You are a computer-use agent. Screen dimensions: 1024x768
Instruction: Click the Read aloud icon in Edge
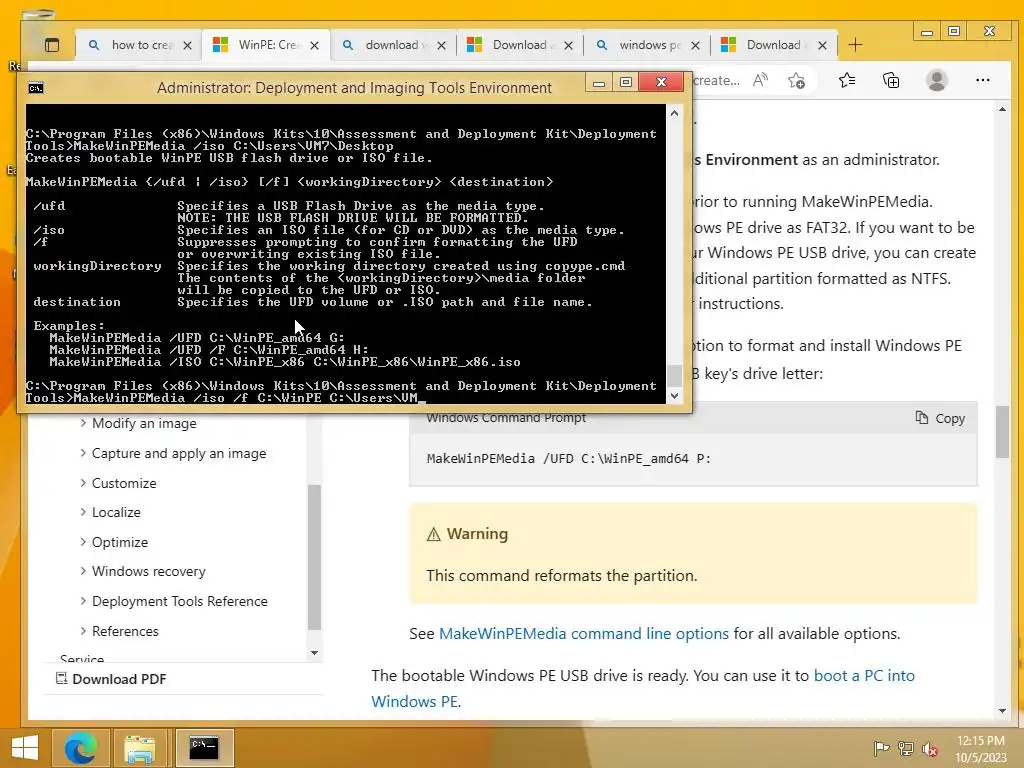point(760,80)
